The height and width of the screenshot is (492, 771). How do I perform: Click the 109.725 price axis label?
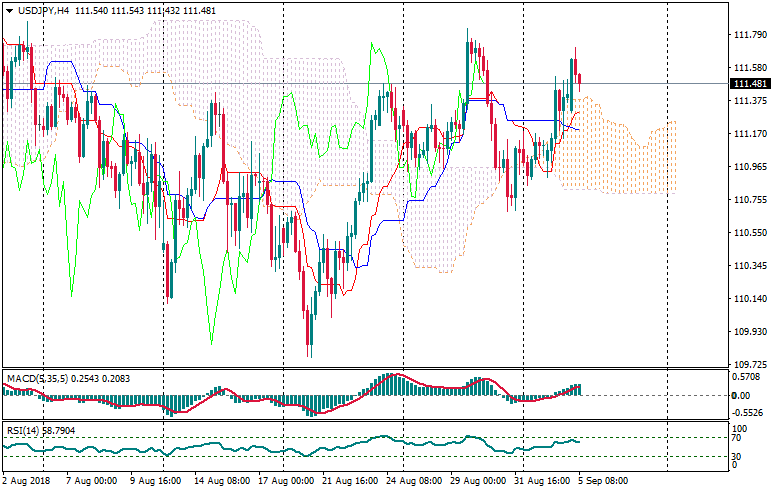click(x=750, y=364)
